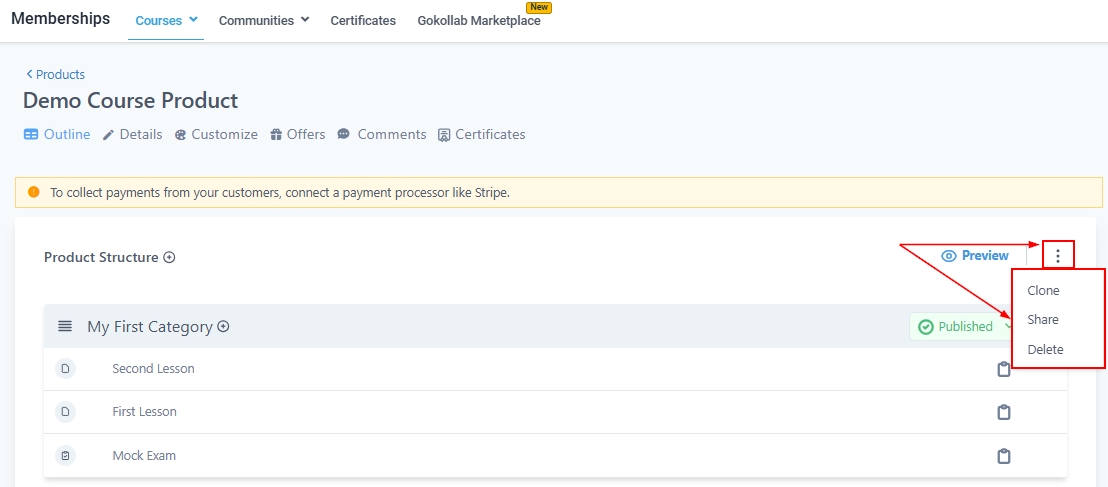Click the Mock Exam quiz type icon

tap(65, 456)
